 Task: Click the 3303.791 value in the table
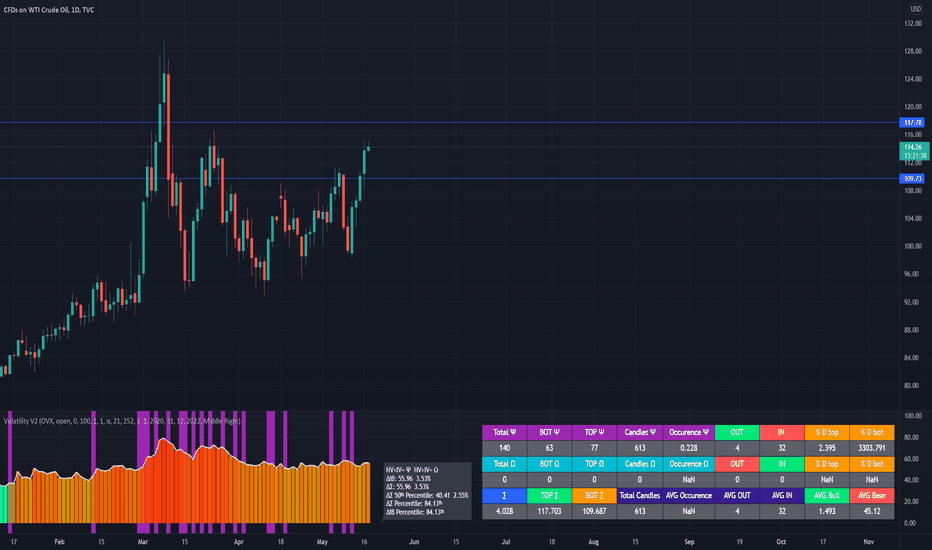[x=872, y=448]
